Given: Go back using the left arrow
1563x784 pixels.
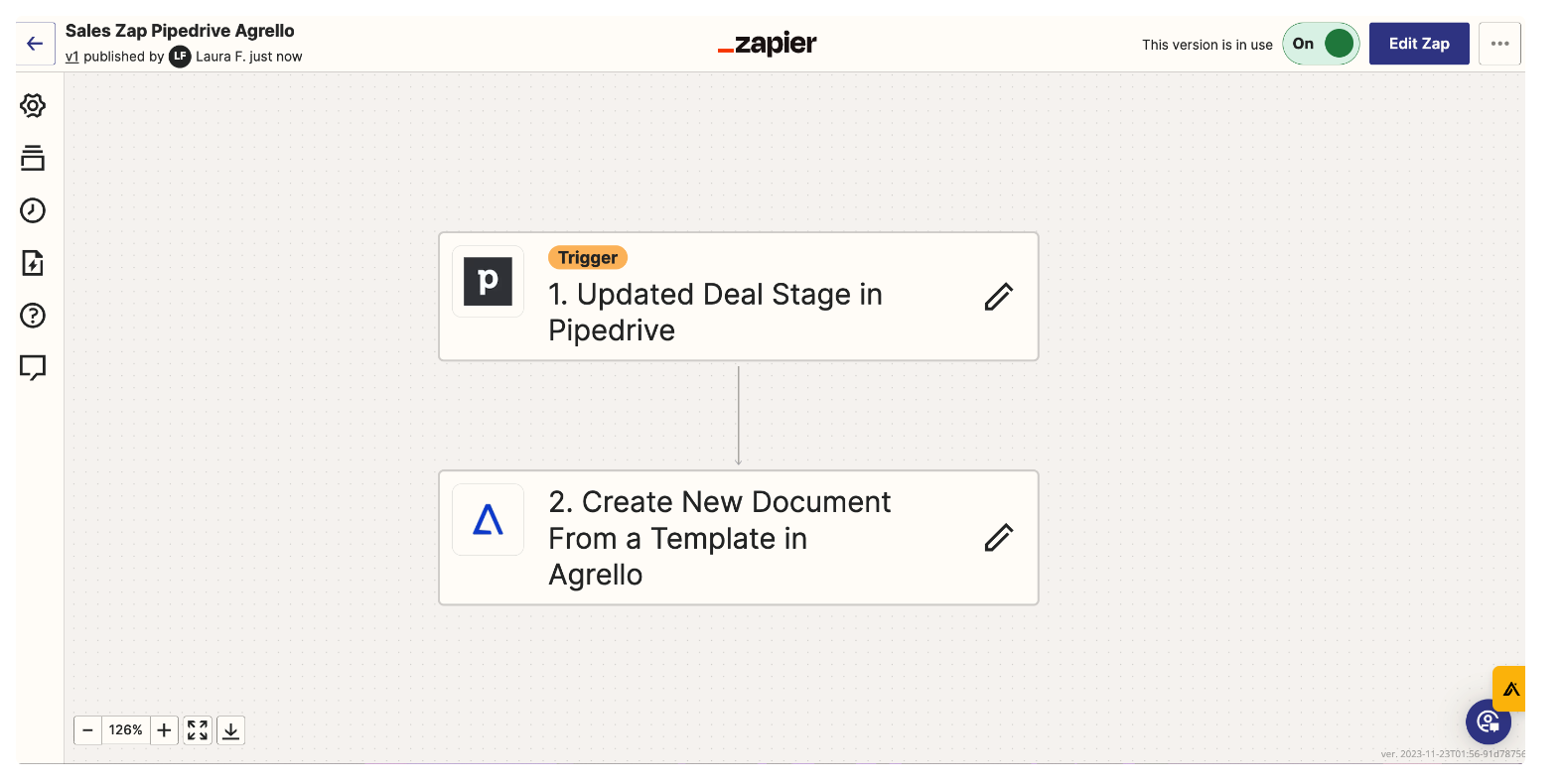Looking at the screenshot, I should coord(35,44).
